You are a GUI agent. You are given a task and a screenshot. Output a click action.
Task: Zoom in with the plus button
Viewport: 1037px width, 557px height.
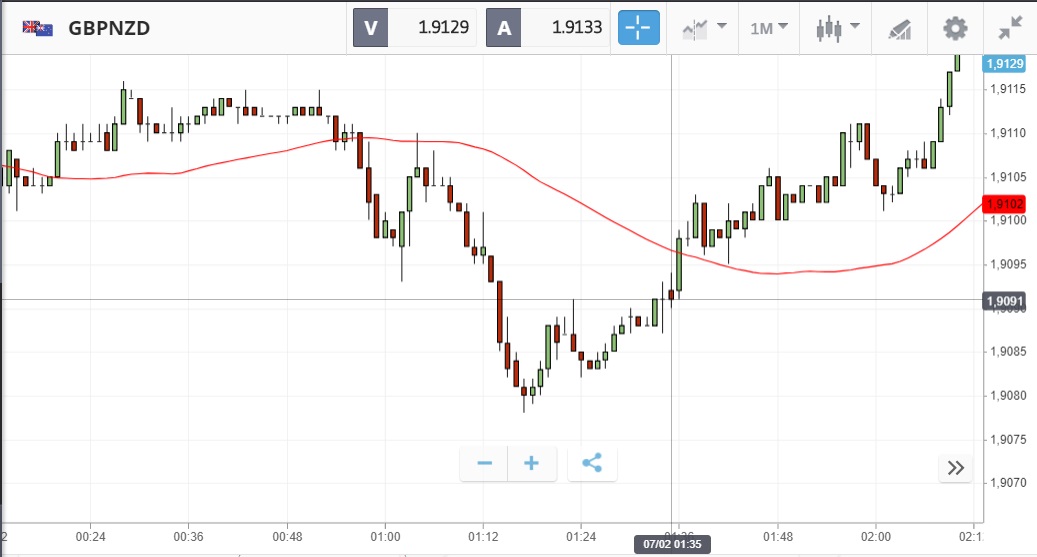[x=532, y=463]
